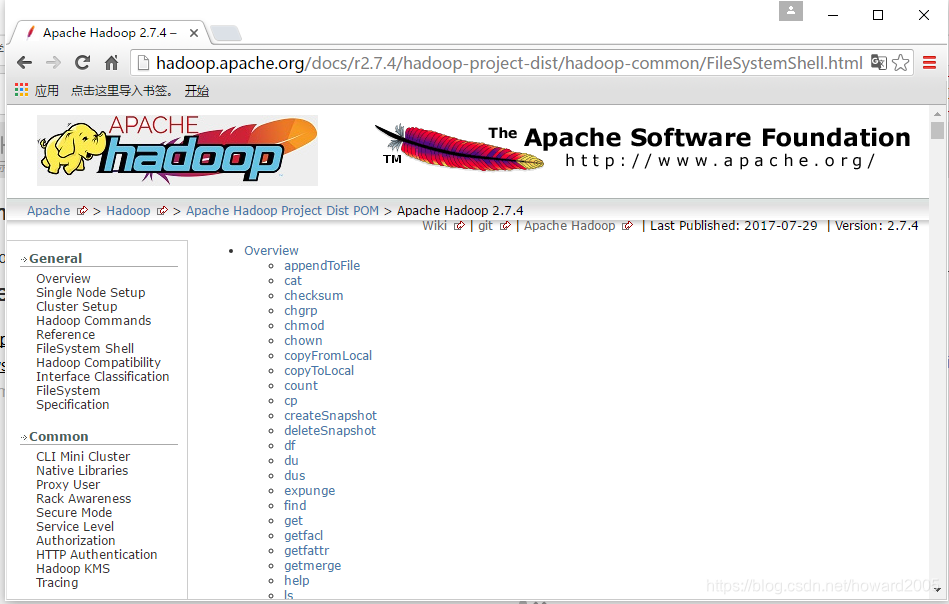Viewport: 949px width, 604px height.
Task: Jump to chmod command
Action: click(x=304, y=326)
